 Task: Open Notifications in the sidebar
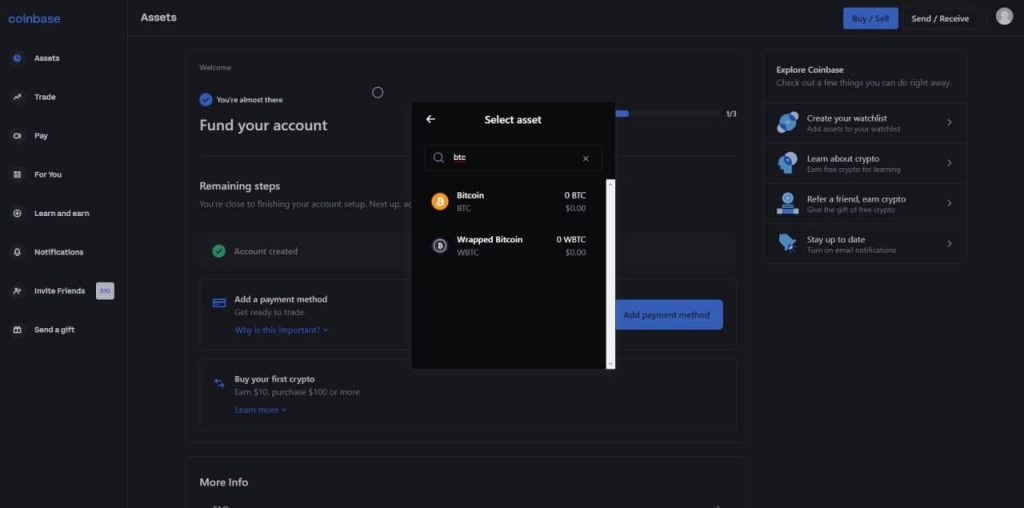pyautogui.click(x=59, y=252)
